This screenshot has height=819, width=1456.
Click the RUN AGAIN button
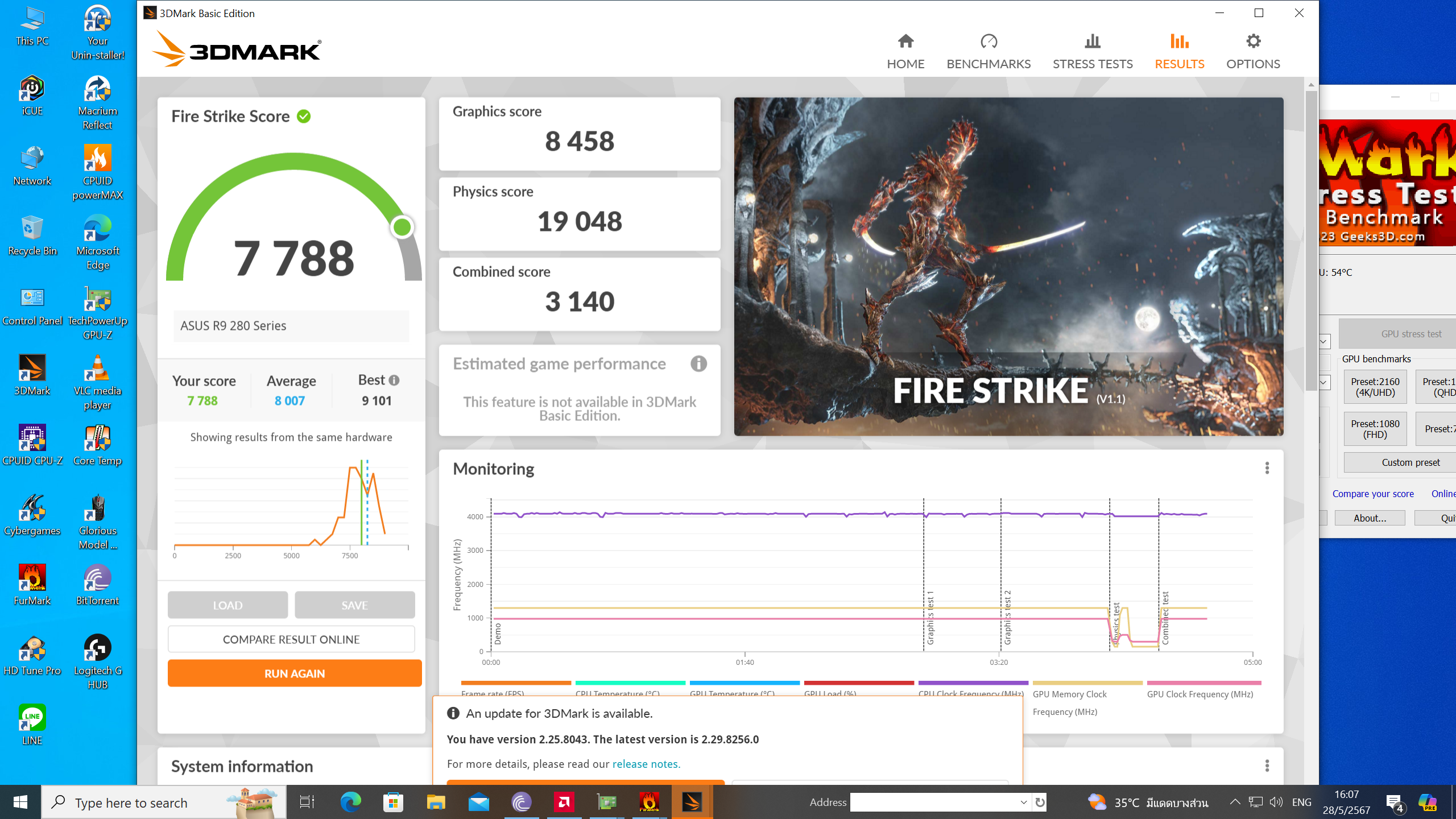[295, 673]
